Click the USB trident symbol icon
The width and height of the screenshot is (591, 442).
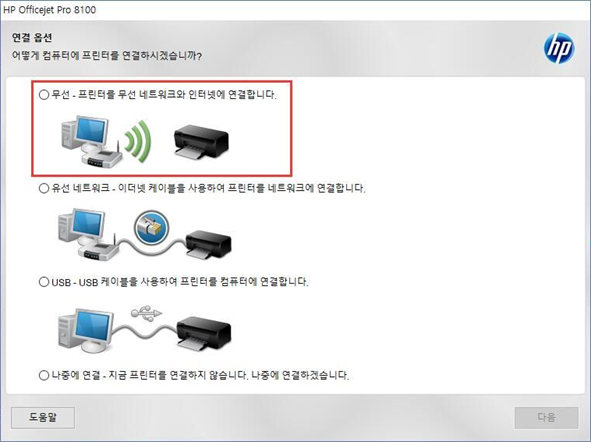[x=146, y=313]
